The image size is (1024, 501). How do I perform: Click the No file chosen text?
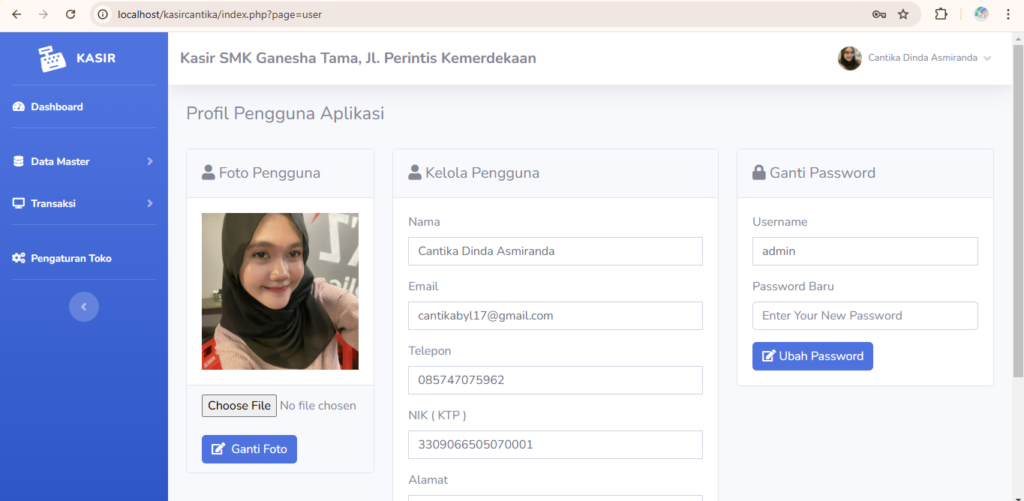pos(318,406)
